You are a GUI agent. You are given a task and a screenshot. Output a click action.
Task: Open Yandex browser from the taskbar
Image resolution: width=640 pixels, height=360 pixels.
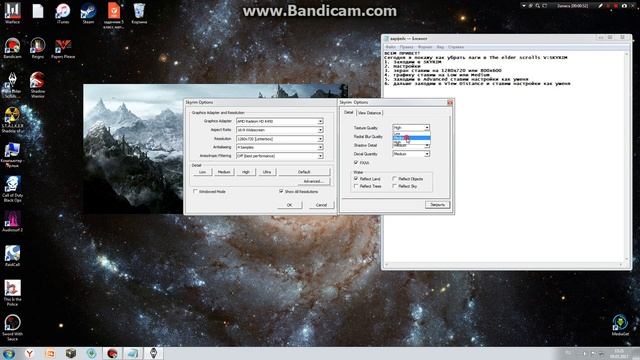point(30,353)
